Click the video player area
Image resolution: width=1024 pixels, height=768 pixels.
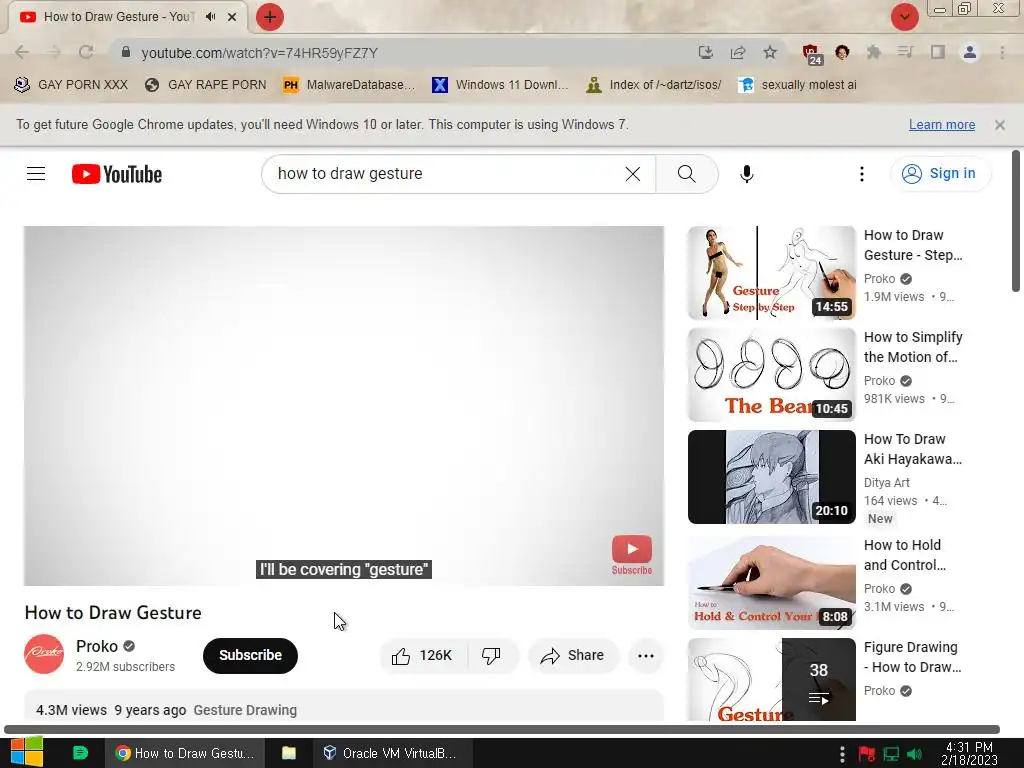pos(344,406)
